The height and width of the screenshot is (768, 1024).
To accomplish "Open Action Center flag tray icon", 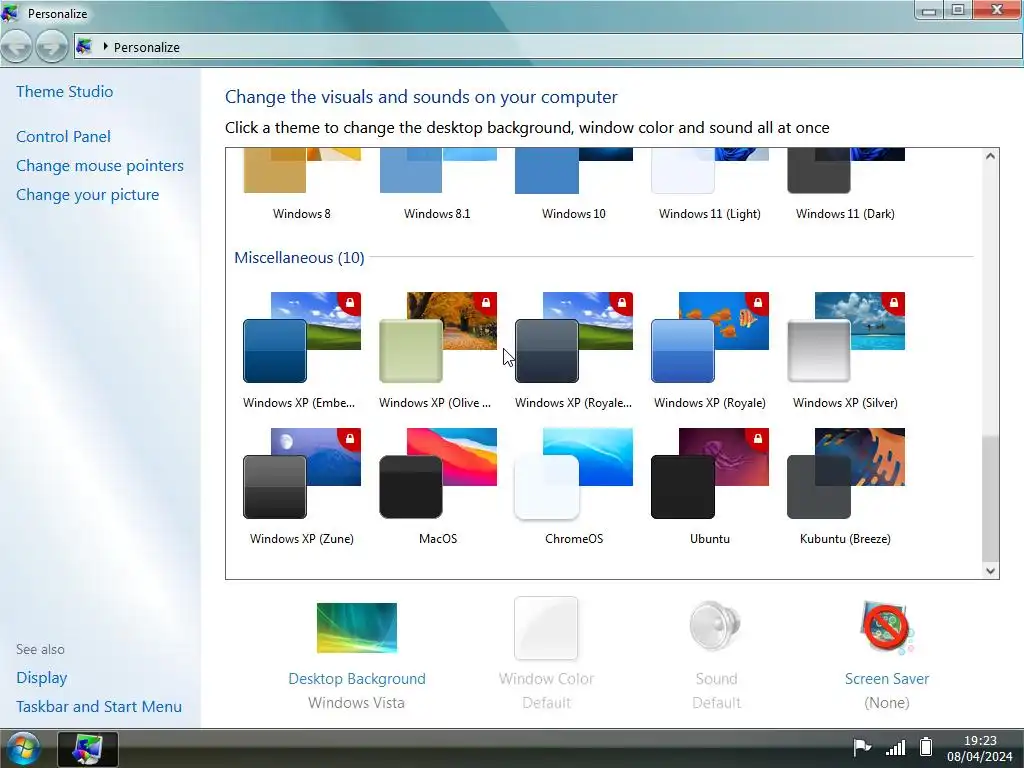I will [862, 747].
